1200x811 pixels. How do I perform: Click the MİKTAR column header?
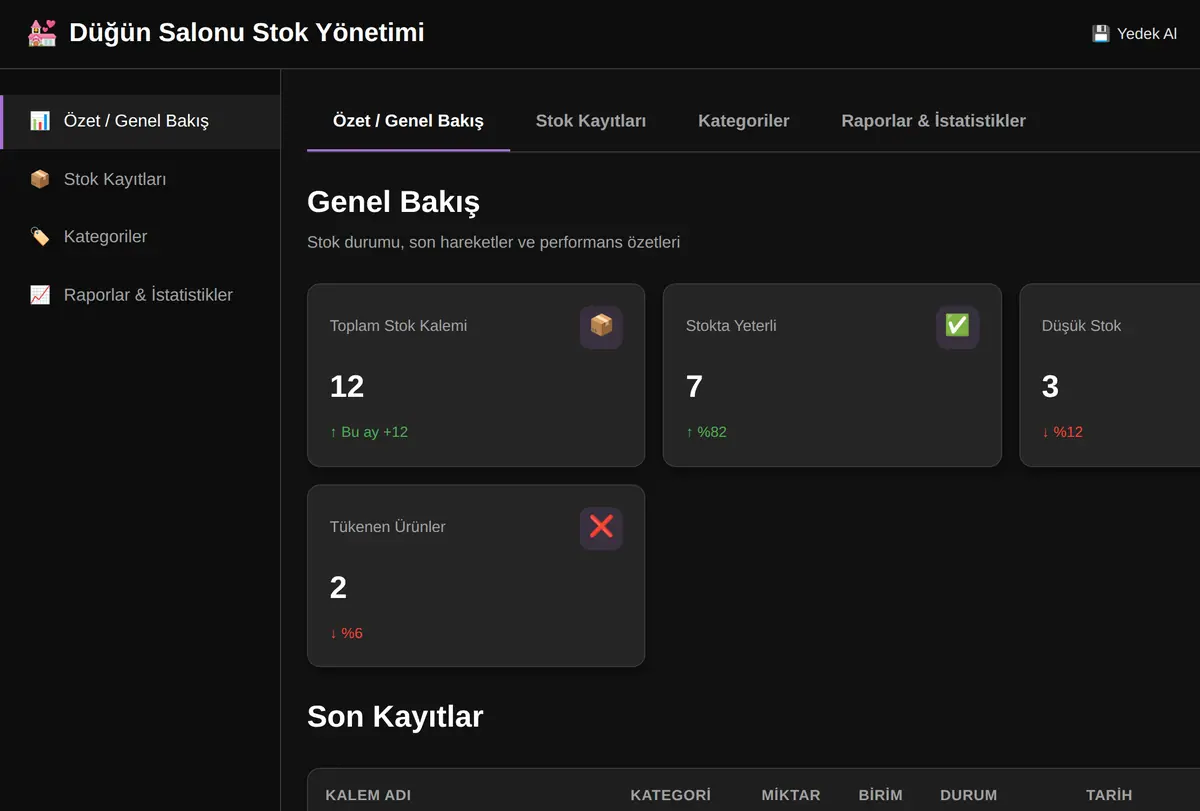[x=791, y=795]
